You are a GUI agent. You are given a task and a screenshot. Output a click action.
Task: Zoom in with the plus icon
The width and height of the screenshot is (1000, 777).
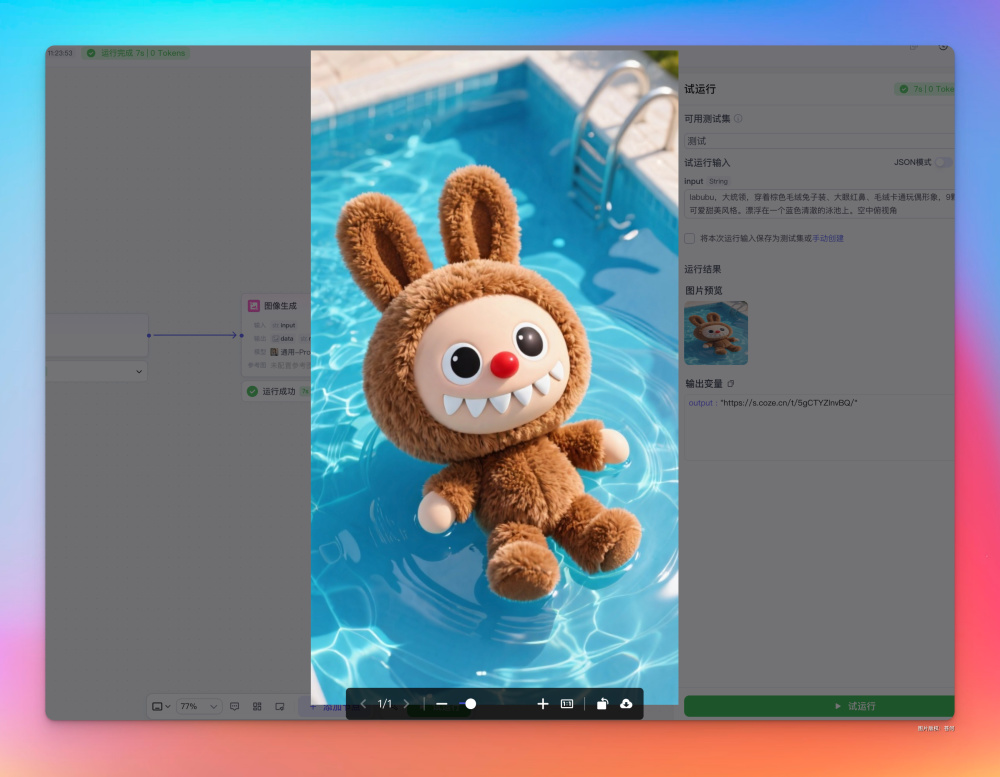[x=543, y=704]
